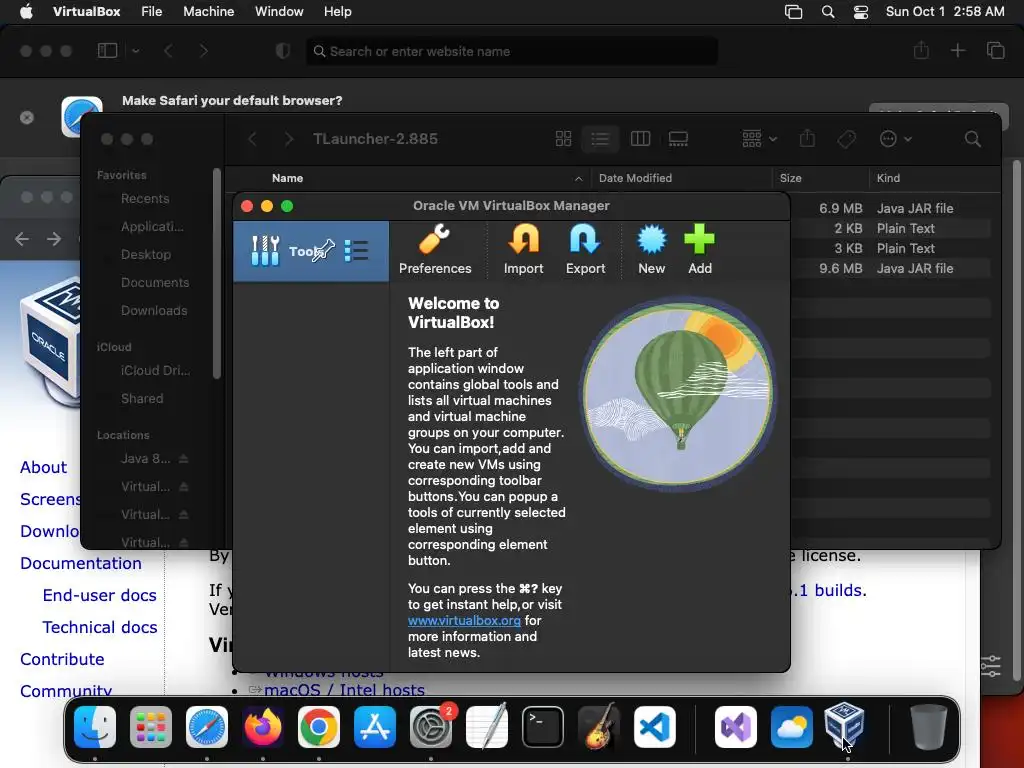This screenshot has width=1024, height=768.
Task: Open the Window menu
Action: (279, 12)
